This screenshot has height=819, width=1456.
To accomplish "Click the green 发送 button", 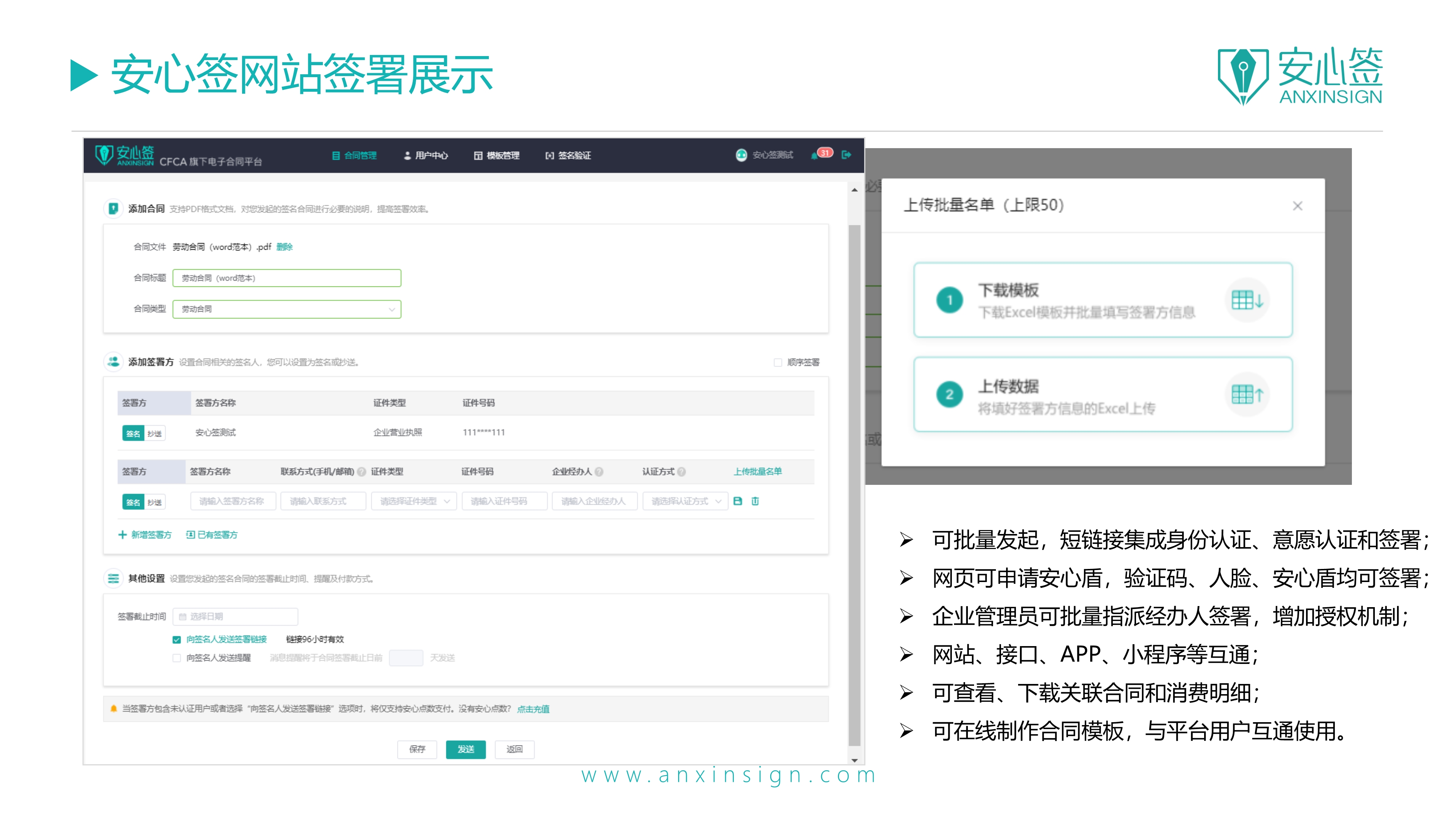I will 466,749.
